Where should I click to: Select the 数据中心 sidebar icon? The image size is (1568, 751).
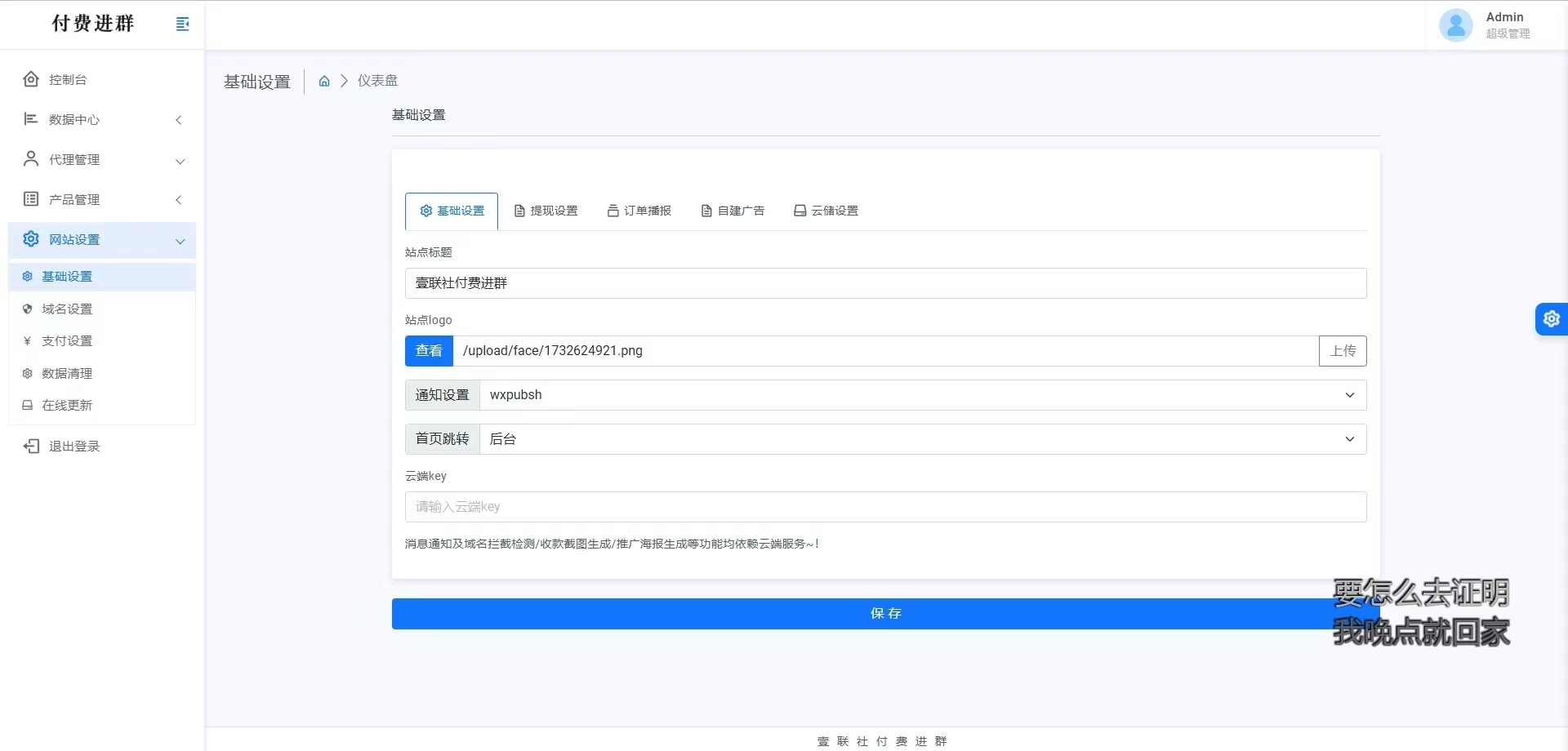[x=30, y=119]
